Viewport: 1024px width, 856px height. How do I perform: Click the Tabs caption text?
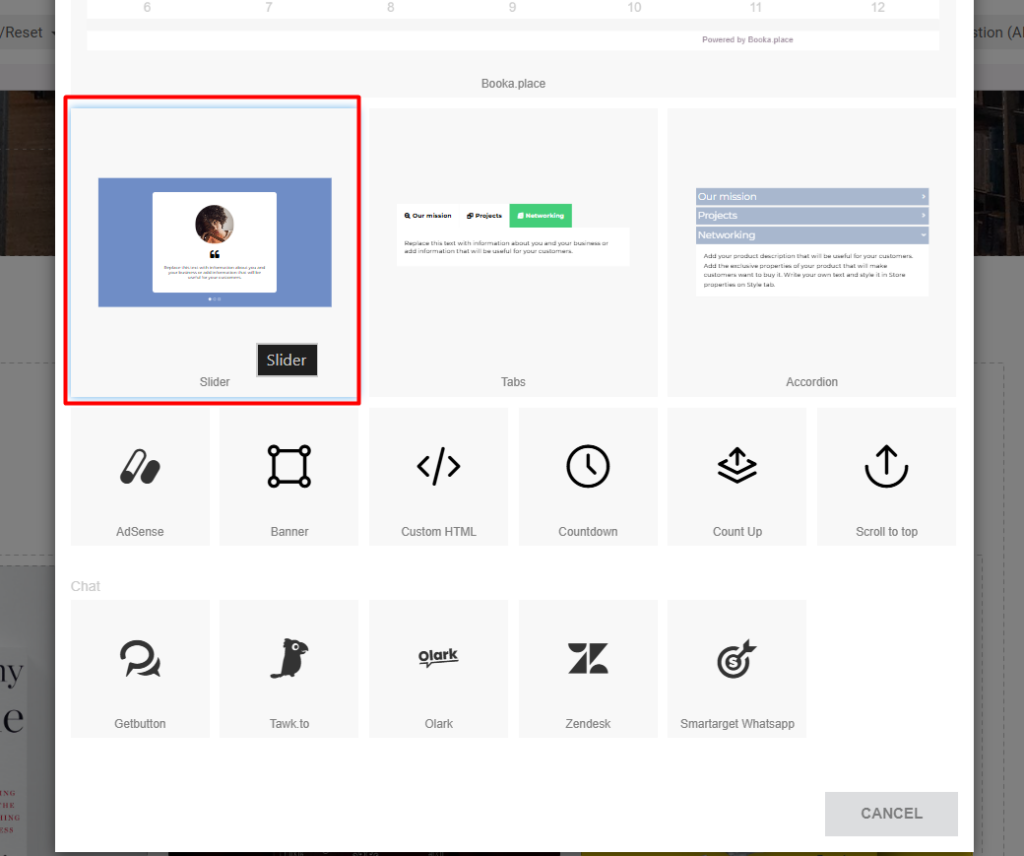tap(513, 382)
